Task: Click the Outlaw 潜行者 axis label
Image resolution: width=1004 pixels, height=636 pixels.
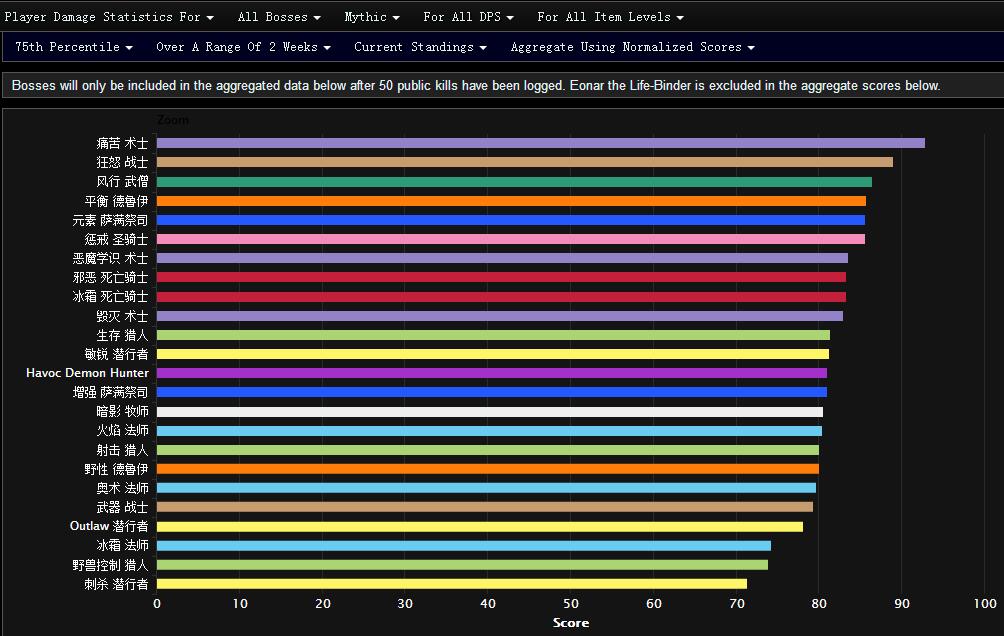Action: point(109,526)
